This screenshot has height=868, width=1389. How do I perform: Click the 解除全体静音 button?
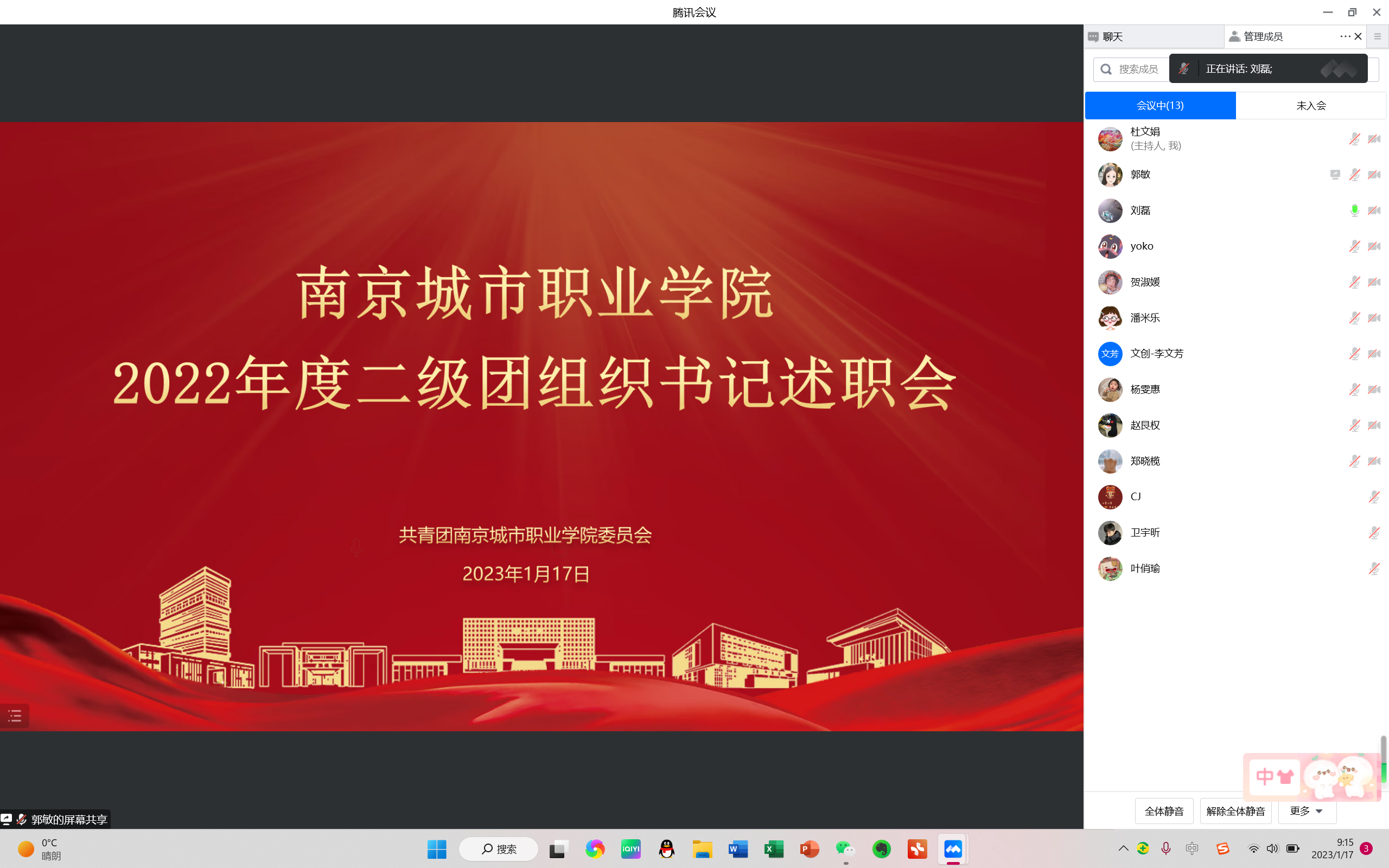pyautogui.click(x=1235, y=810)
